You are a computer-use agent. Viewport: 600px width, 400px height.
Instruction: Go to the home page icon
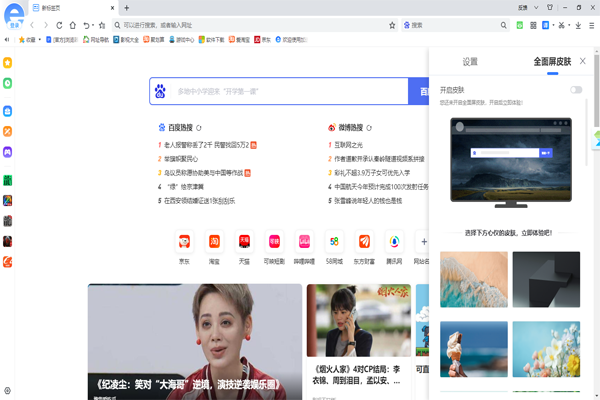coord(72,25)
